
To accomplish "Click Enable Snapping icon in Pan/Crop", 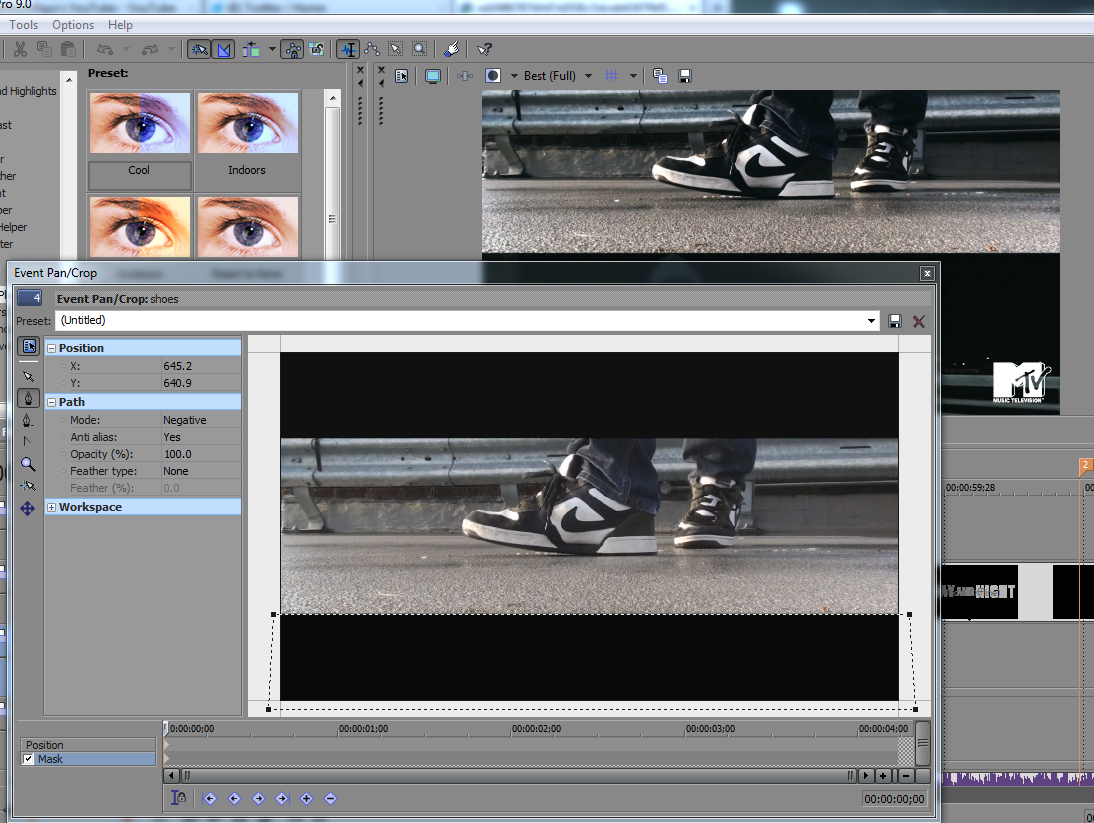I will (28, 486).
